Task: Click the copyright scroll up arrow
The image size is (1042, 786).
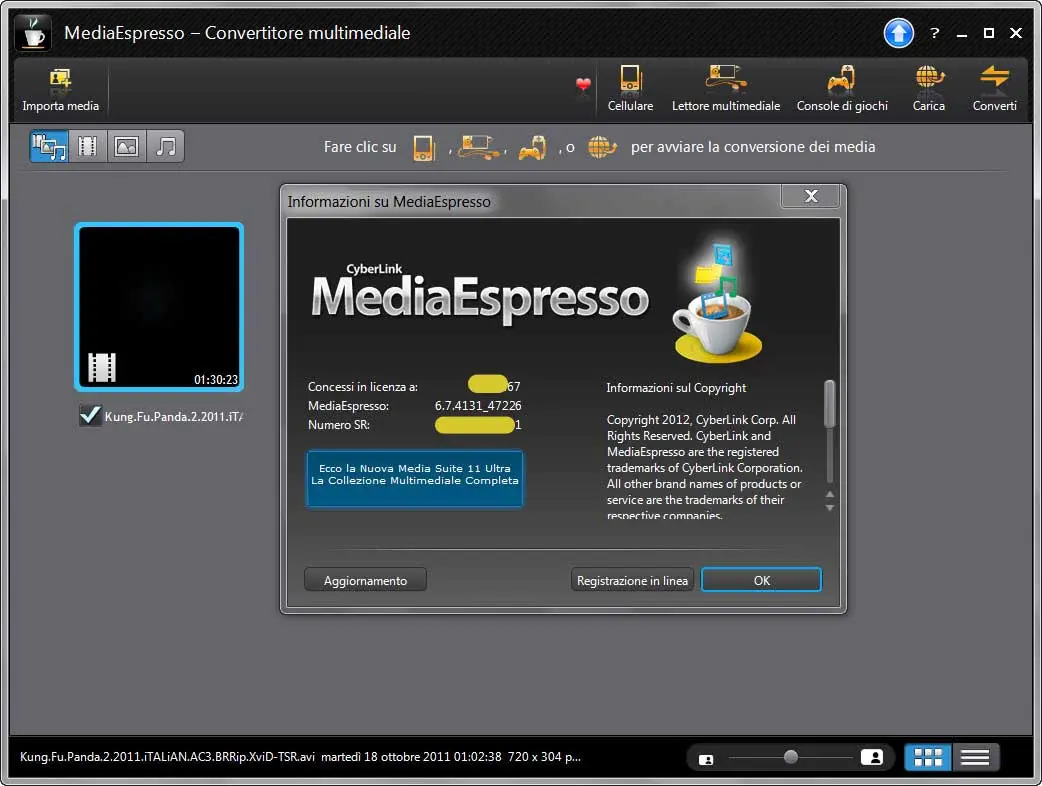Action: coord(829,494)
